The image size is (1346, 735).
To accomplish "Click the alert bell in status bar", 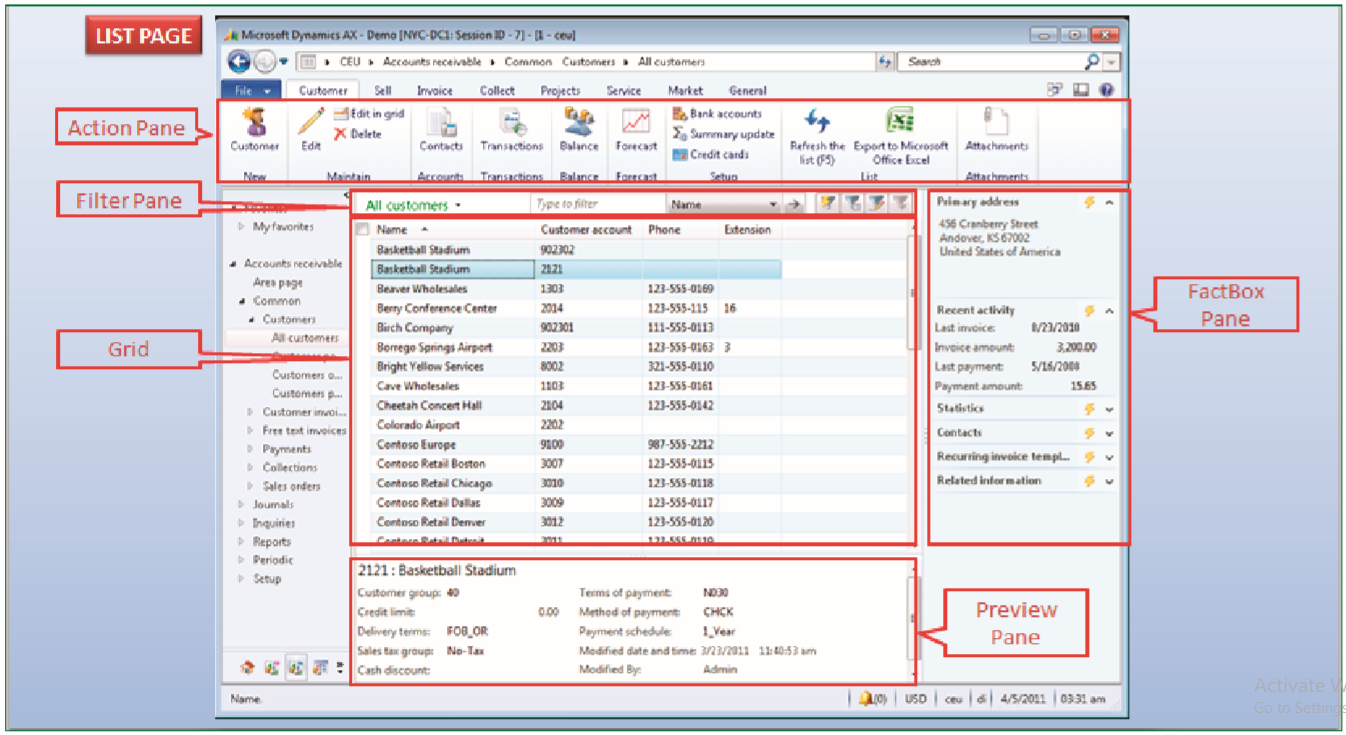I will [x=866, y=699].
